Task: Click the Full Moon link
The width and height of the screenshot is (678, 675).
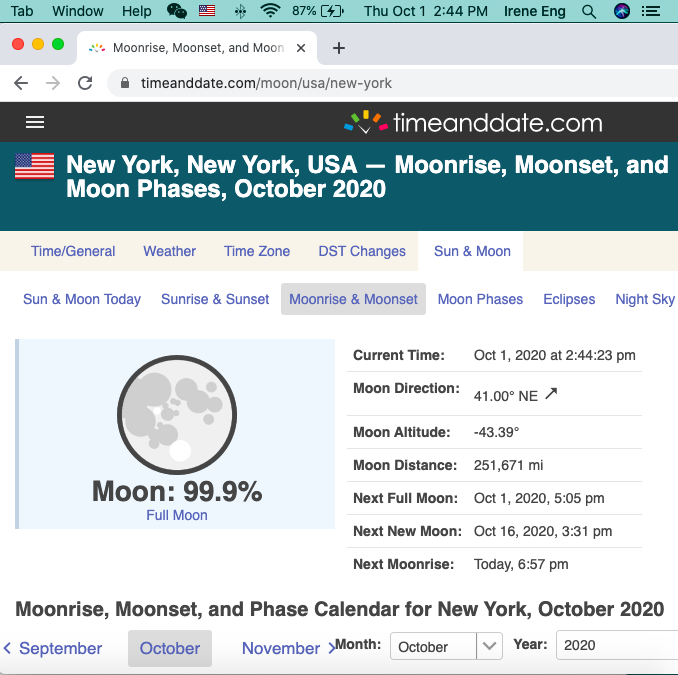Action: [177, 515]
